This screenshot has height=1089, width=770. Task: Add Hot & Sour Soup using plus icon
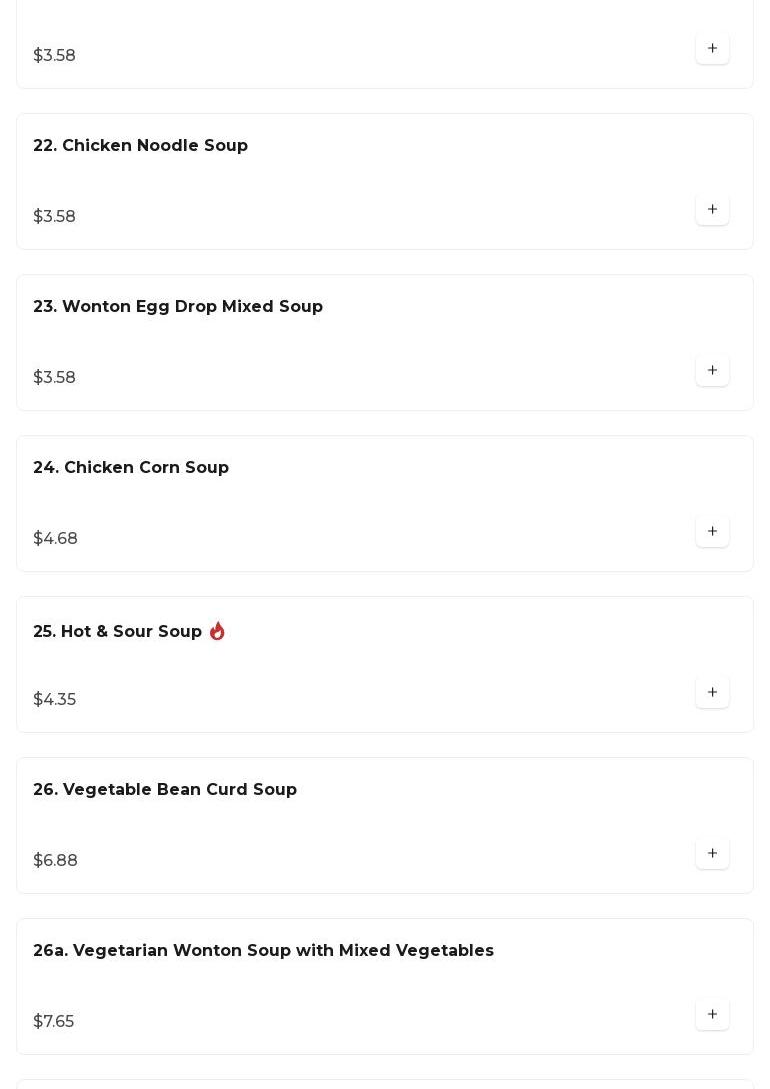pyautogui.click(x=712, y=692)
